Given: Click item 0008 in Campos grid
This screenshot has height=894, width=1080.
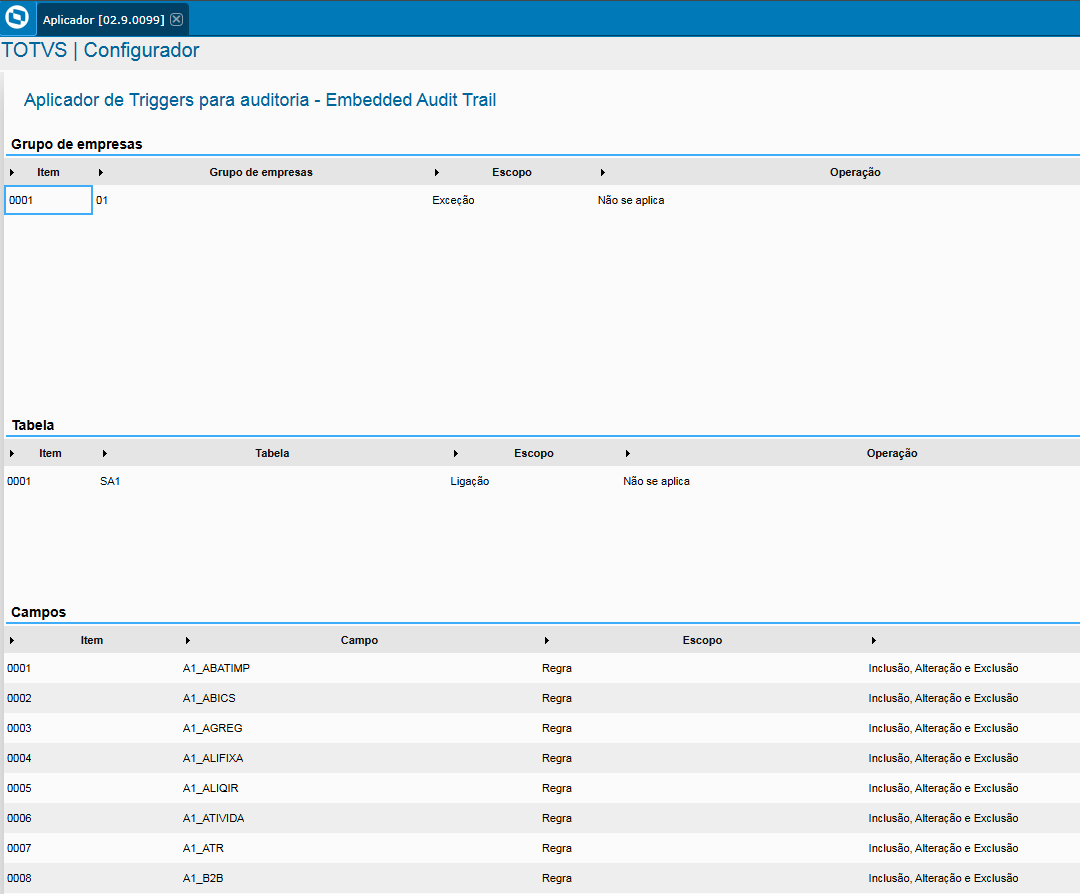Looking at the screenshot, I should click(x=19, y=878).
